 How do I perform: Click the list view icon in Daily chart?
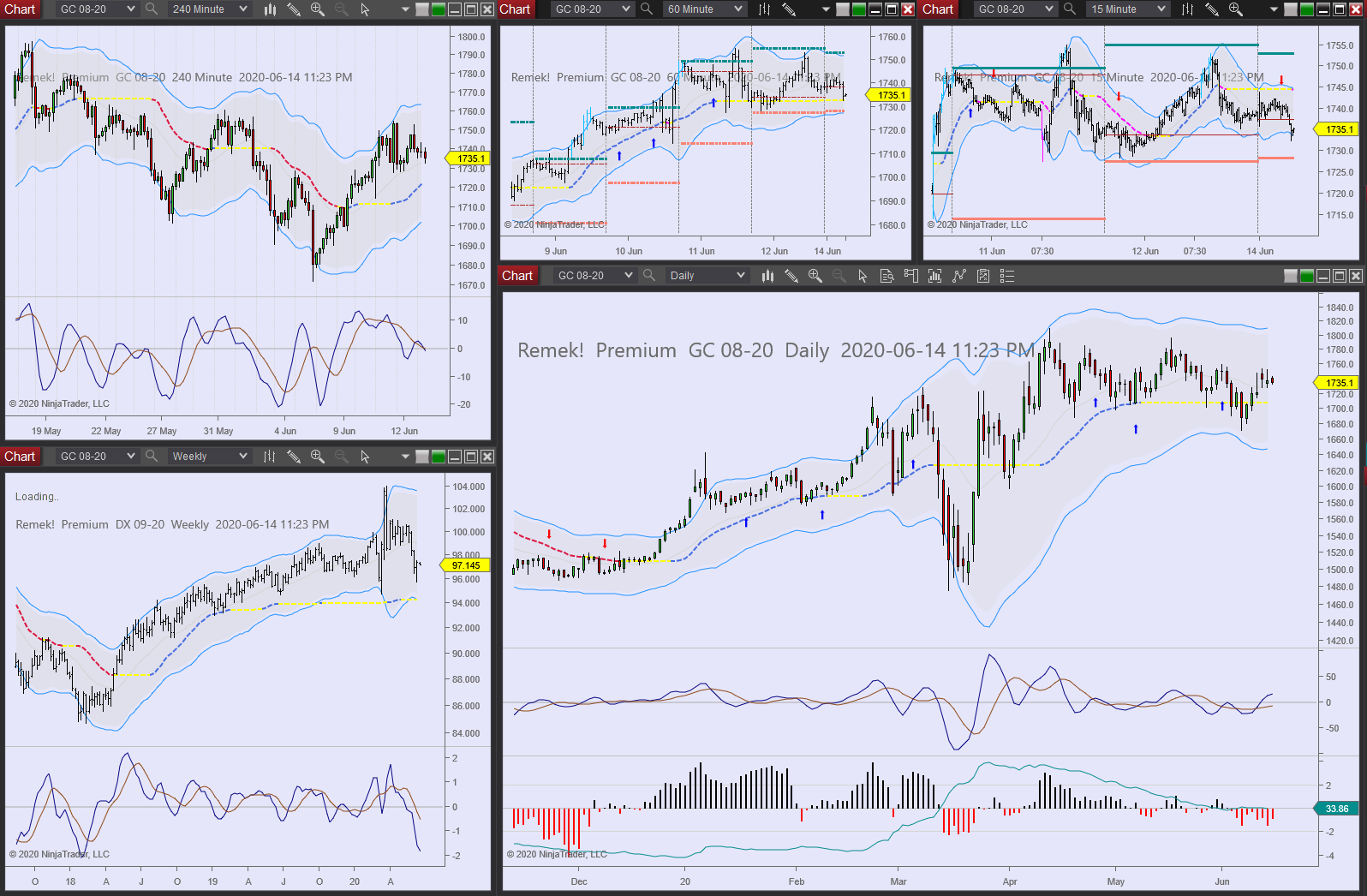(1007, 276)
